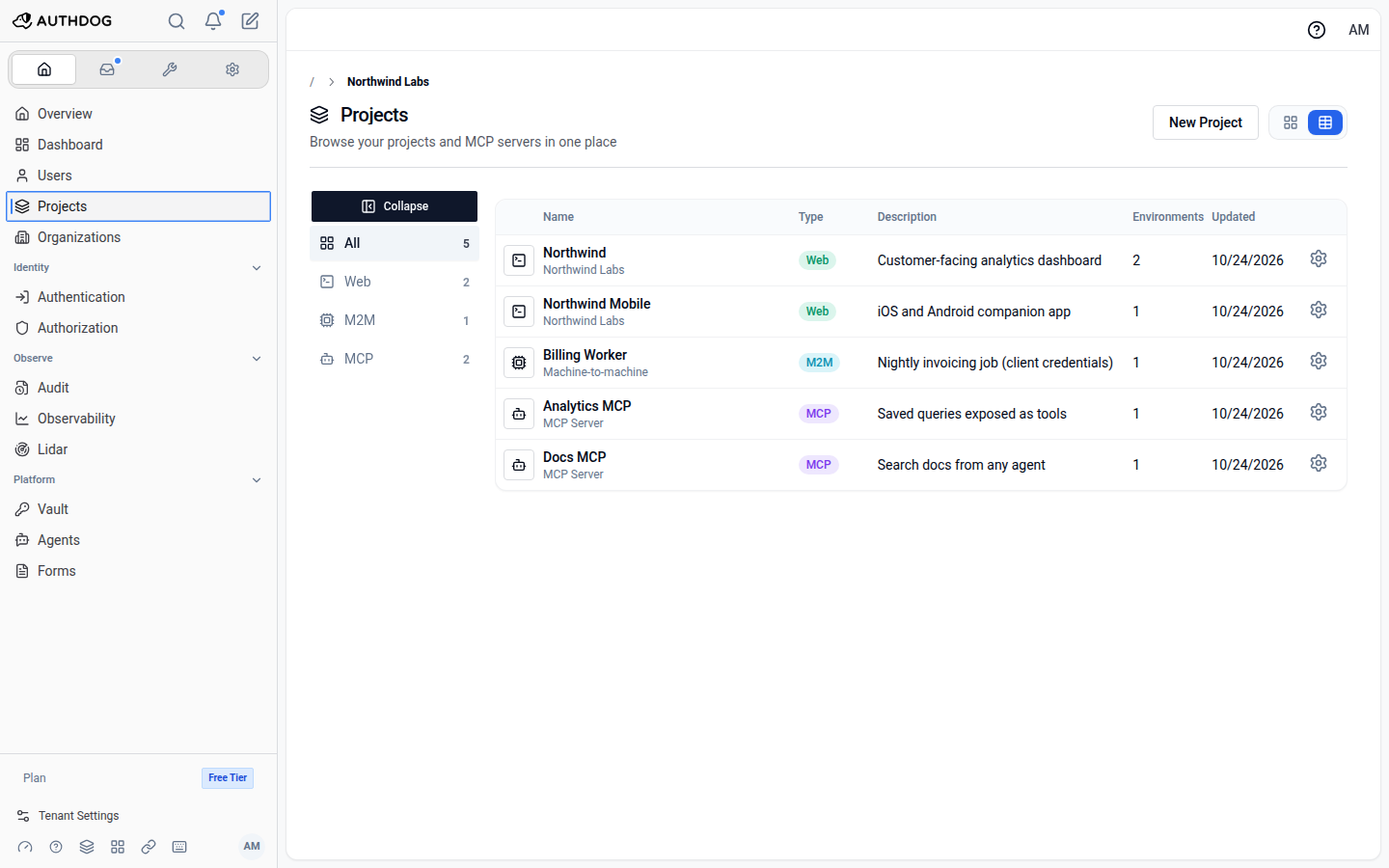Filter projects by Web type
Image resolution: width=1389 pixels, height=868 pixels.
pos(395,282)
